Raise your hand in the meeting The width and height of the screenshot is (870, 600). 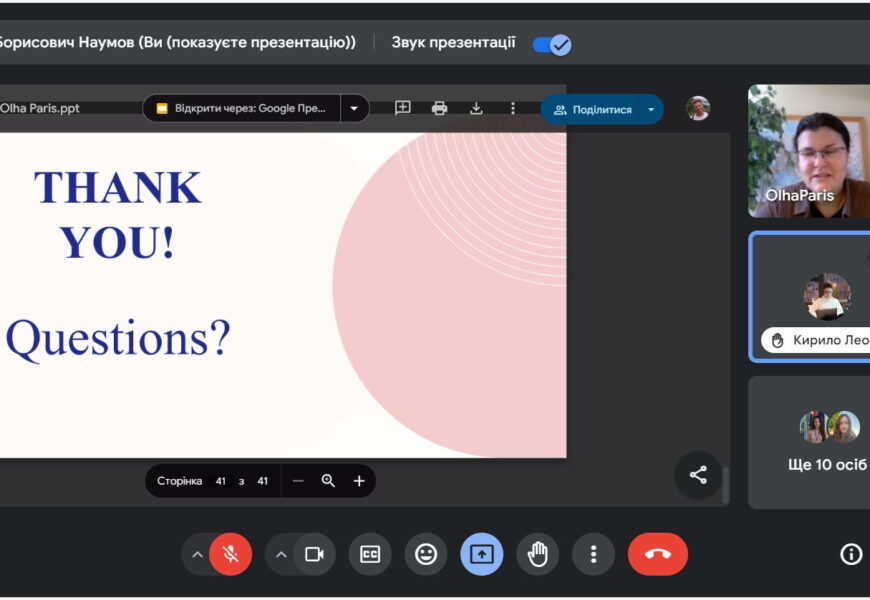tap(538, 554)
